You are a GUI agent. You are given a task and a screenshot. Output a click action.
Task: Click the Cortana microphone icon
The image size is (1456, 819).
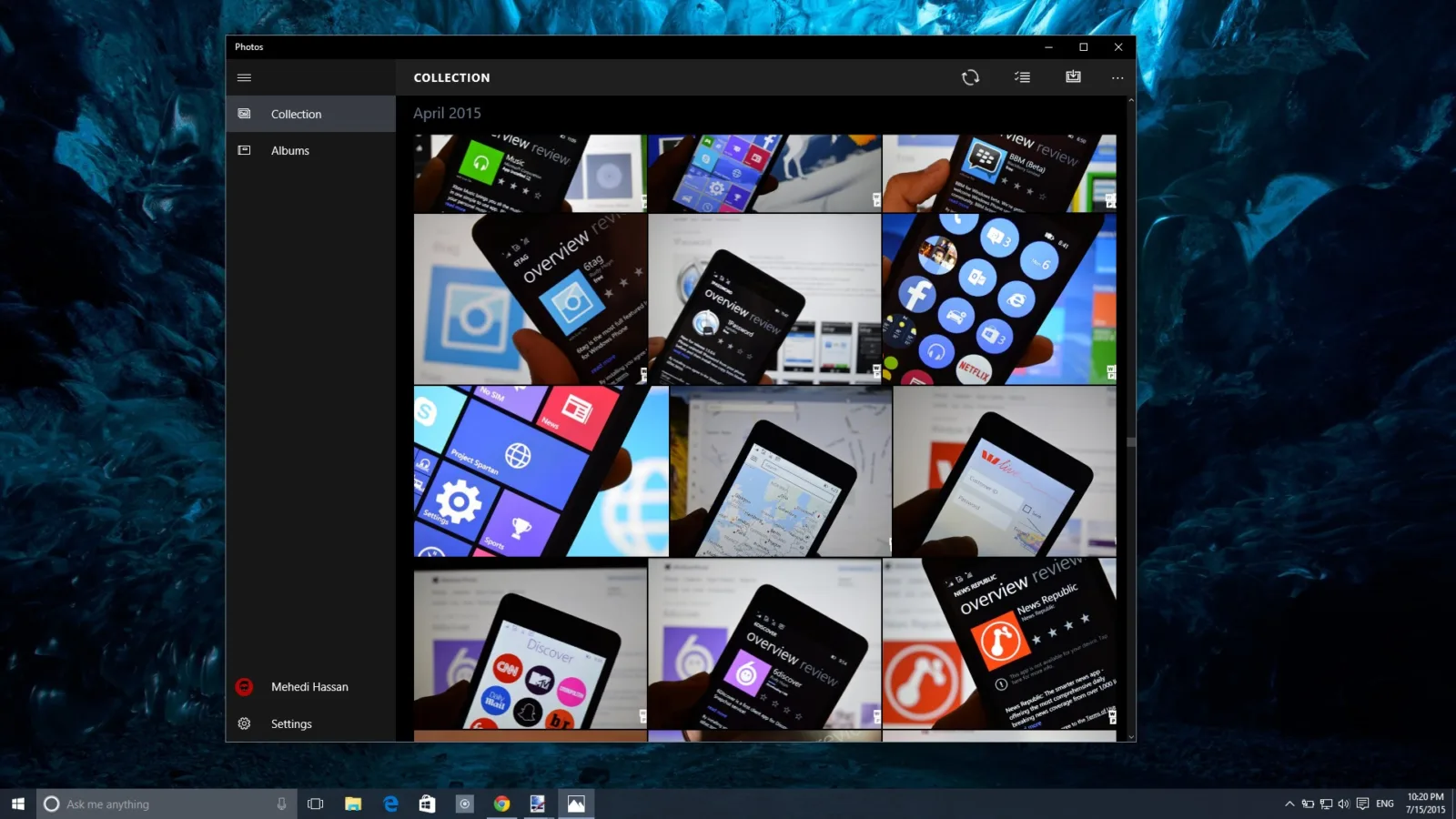pyautogui.click(x=281, y=804)
